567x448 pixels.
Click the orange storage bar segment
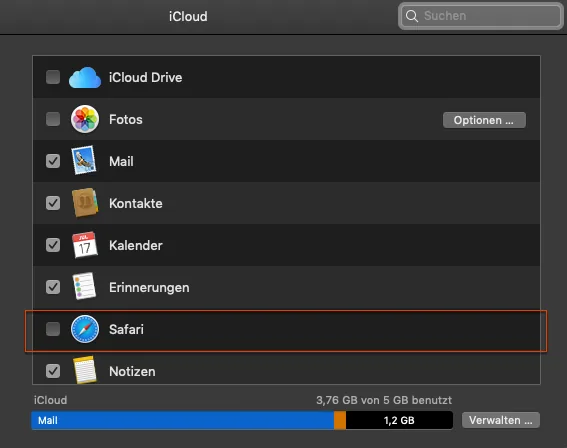[340, 420]
